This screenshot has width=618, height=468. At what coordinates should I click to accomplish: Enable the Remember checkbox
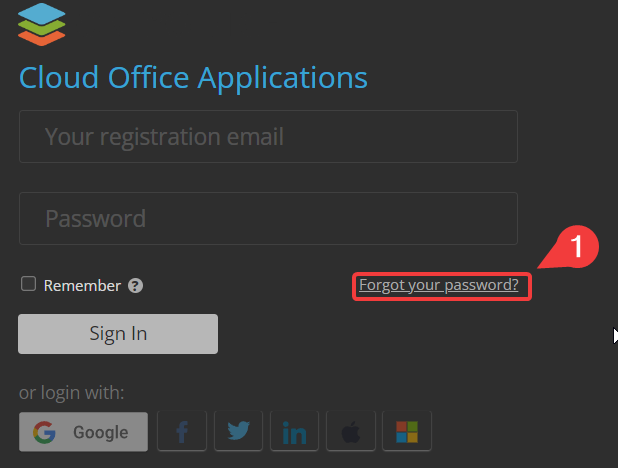pyautogui.click(x=28, y=284)
